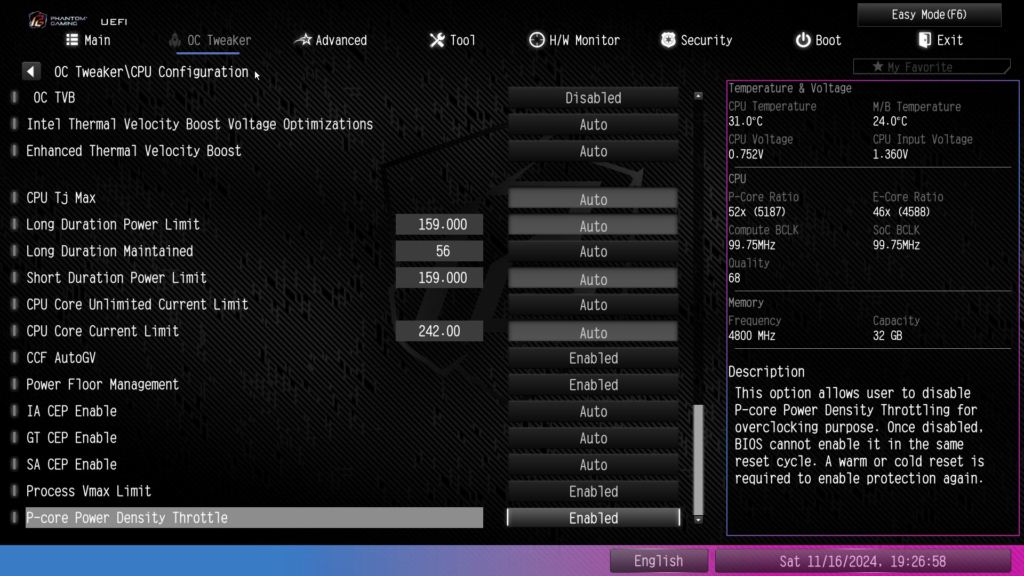This screenshot has width=1024, height=576.
Task: Open My Favorite list
Action: coord(931,67)
